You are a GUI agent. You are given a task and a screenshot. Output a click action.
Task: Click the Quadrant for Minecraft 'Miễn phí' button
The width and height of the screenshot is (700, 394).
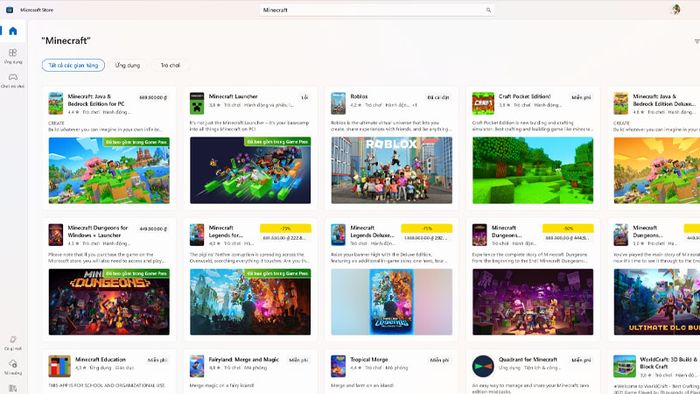(581, 360)
